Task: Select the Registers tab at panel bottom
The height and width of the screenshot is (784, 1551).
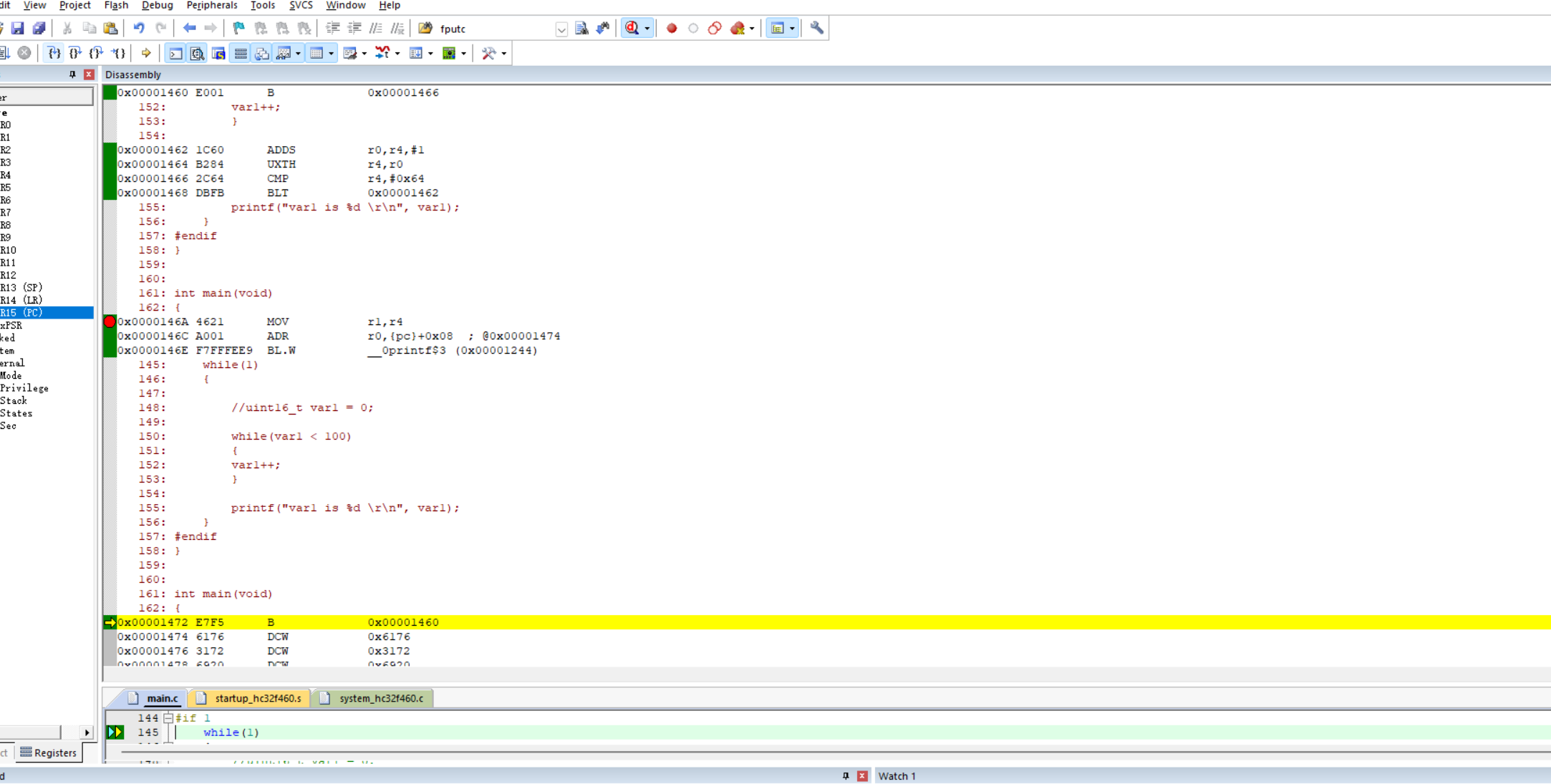Action: click(x=48, y=752)
